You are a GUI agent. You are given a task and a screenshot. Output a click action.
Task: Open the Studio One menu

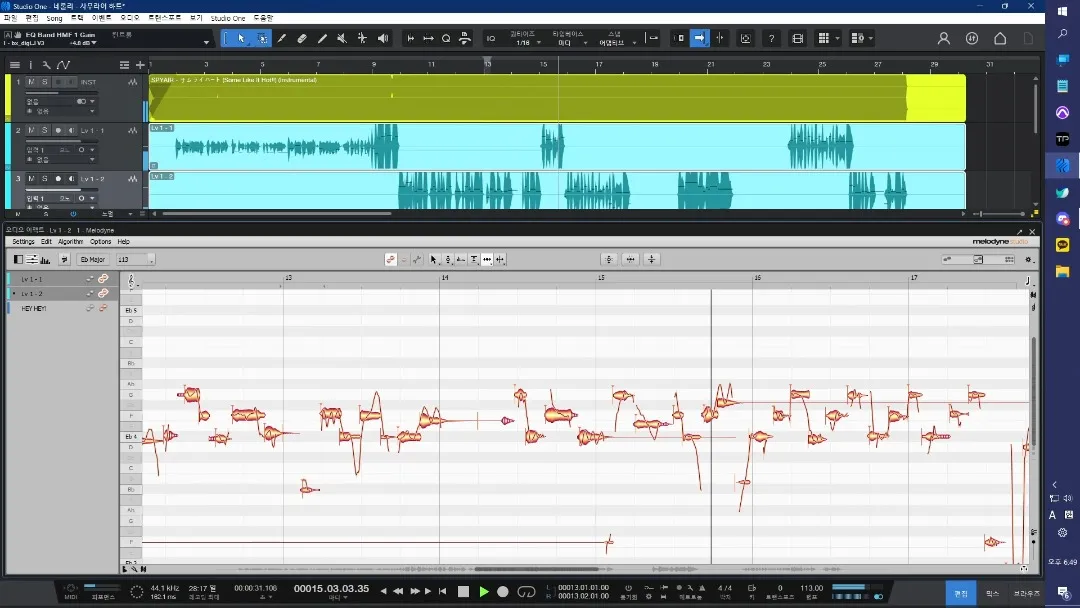pyautogui.click(x=228, y=18)
